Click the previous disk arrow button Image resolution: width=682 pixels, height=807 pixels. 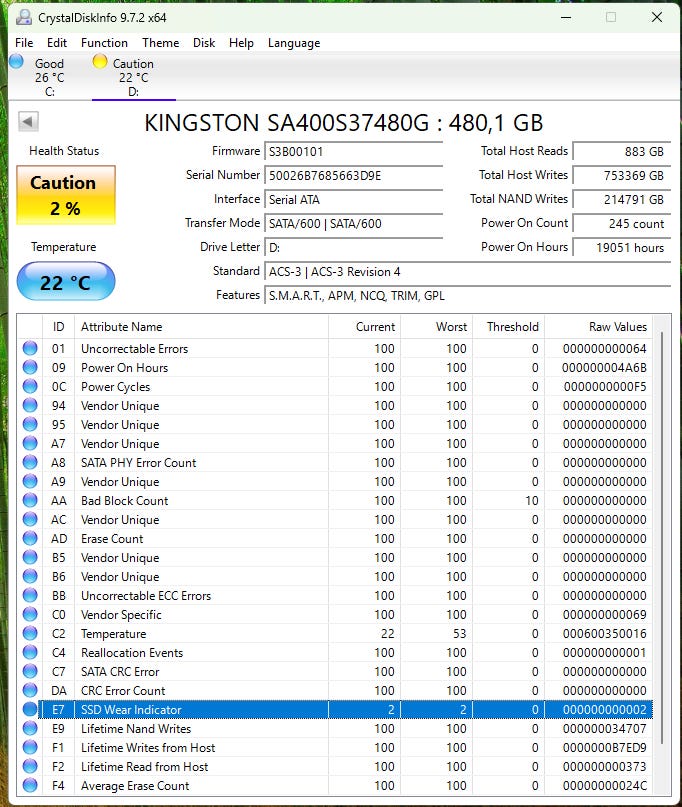tap(28, 122)
